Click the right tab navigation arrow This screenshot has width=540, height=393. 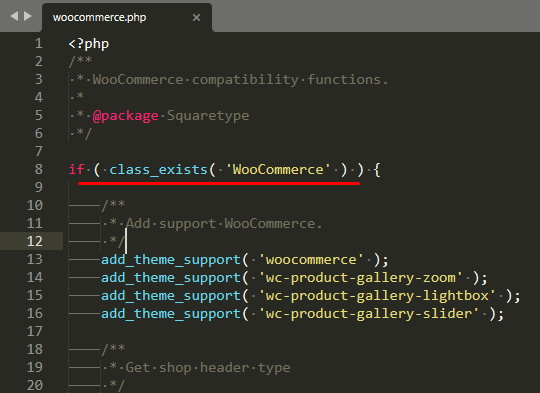28,16
